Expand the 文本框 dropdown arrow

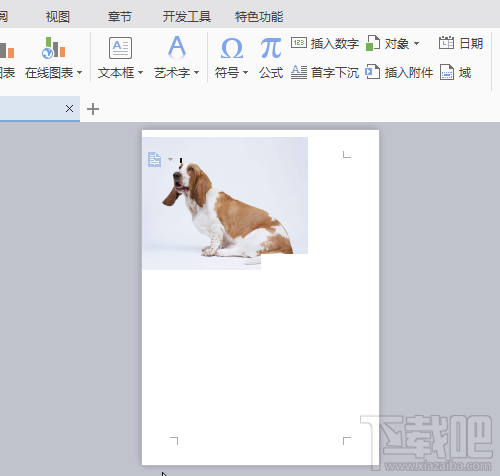click(140, 72)
